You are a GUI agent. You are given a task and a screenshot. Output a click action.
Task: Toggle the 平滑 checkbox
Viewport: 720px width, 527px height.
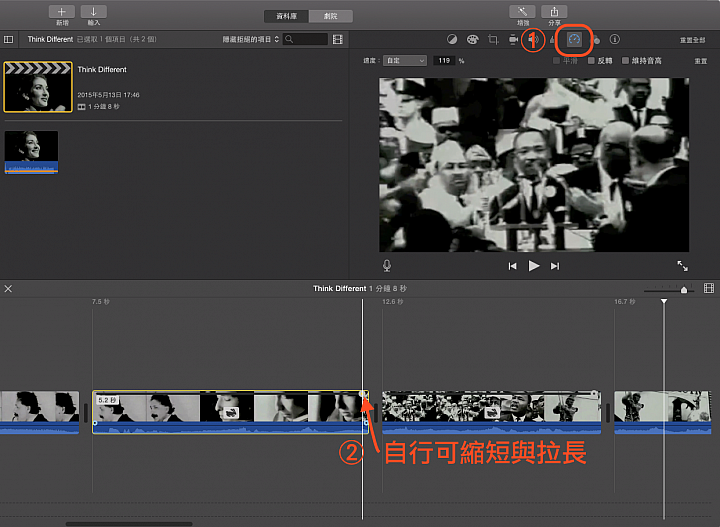tap(556, 61)
